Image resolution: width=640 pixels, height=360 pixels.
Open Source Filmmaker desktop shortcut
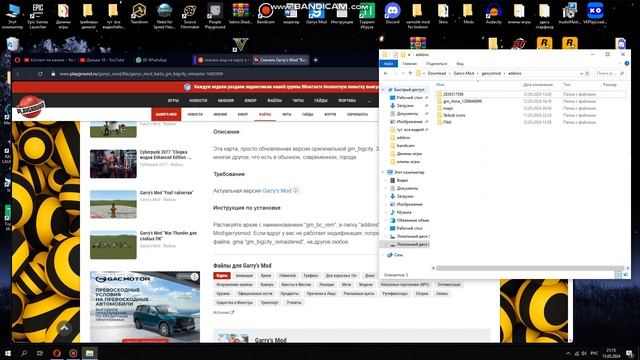pyautogui.click(x=190, y=16)
